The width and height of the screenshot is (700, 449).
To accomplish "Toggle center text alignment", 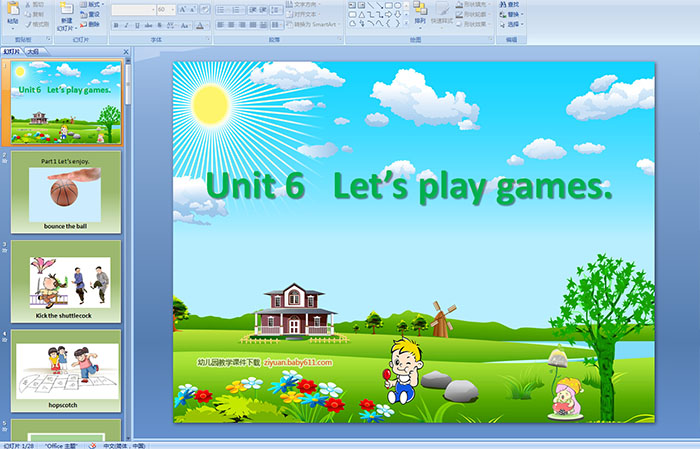I will click(x=231, y=25).
